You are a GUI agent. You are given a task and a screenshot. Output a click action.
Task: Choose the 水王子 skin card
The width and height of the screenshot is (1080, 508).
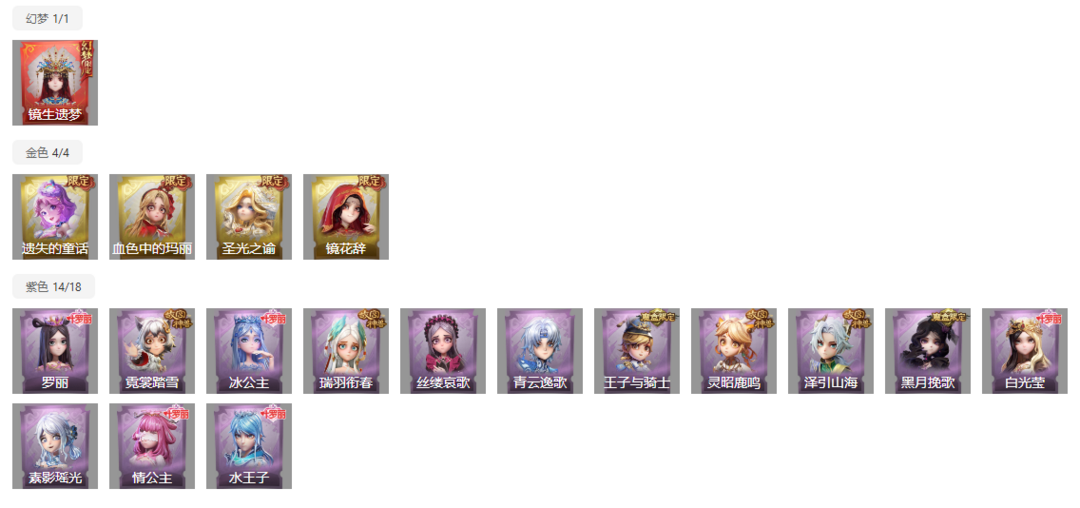tap(249, 446)
